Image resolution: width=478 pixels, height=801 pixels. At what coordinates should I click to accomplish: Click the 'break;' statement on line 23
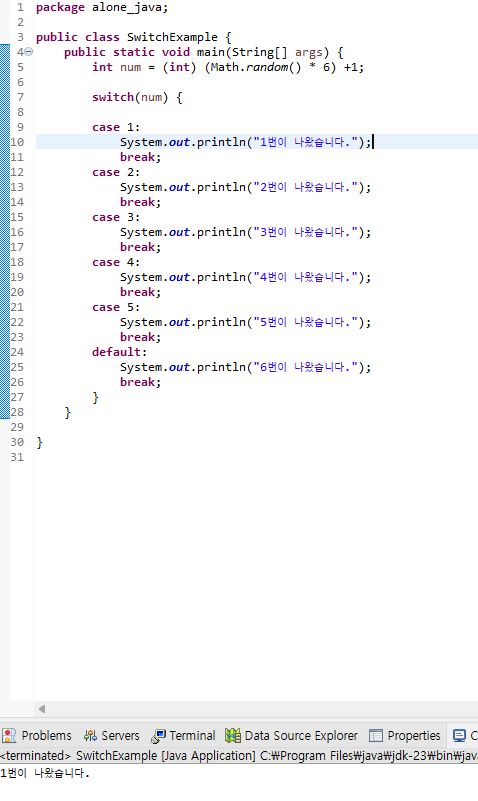140,337
